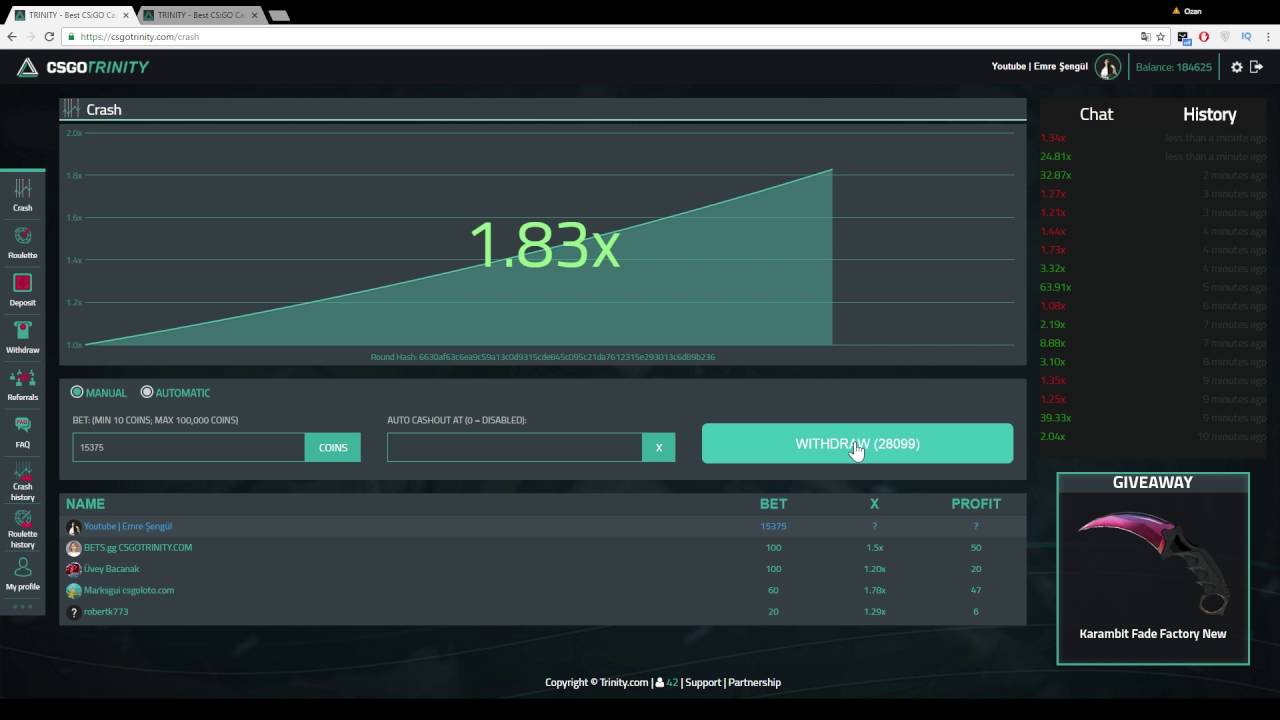Click the 24.81x history entry
Image resolution: width=1280 pixels, height=720 pixels.
[1055, 156]
